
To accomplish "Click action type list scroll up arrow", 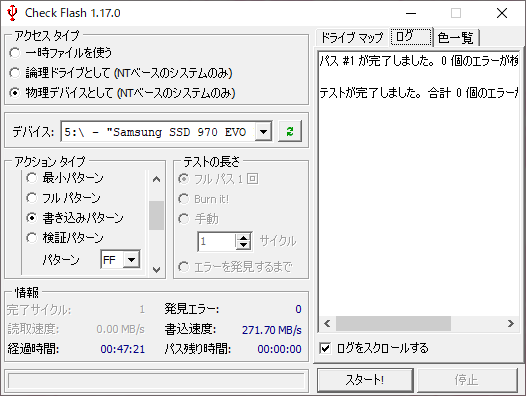I will click(156, 179).
